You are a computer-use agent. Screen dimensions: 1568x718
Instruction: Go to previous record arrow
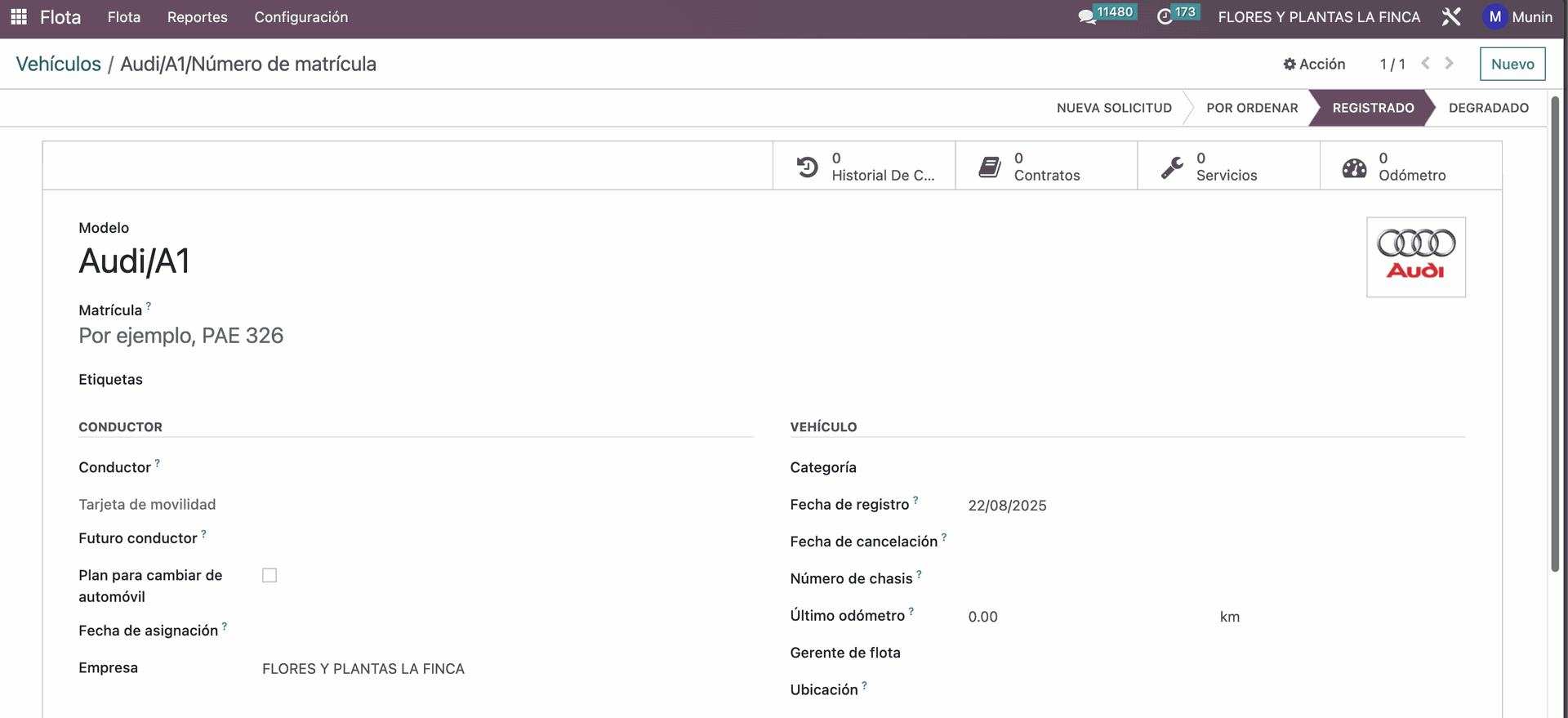point(1425,64)
